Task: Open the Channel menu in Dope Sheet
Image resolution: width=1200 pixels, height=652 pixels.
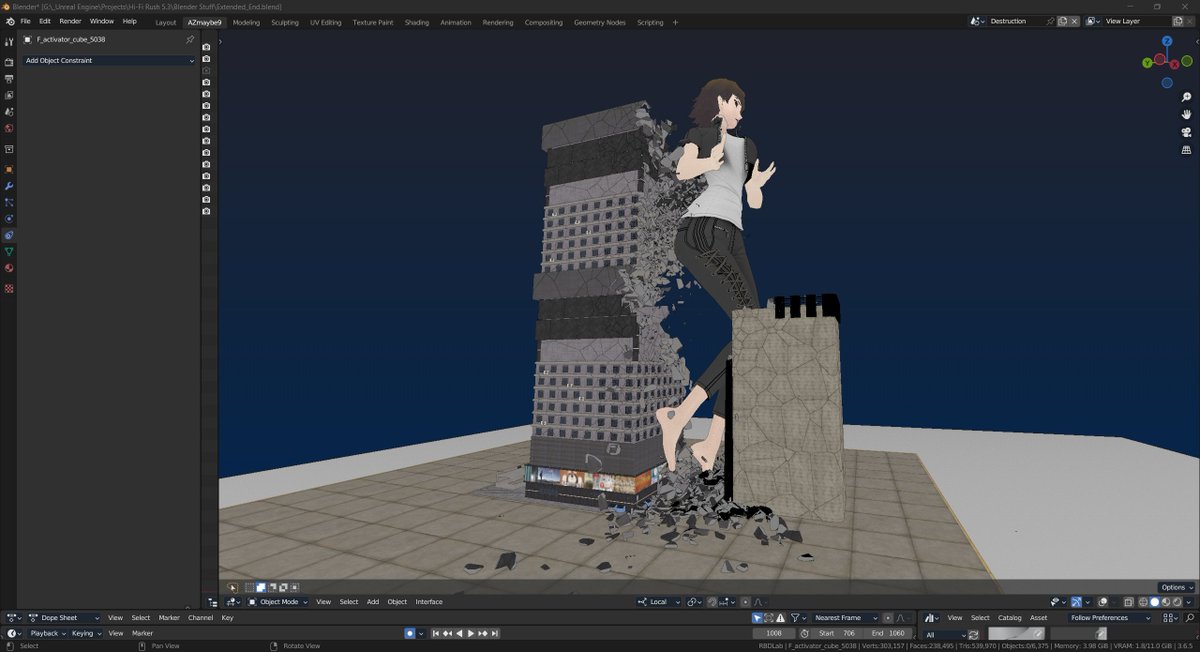Action: pyautogui.click(x=201, y=618)
